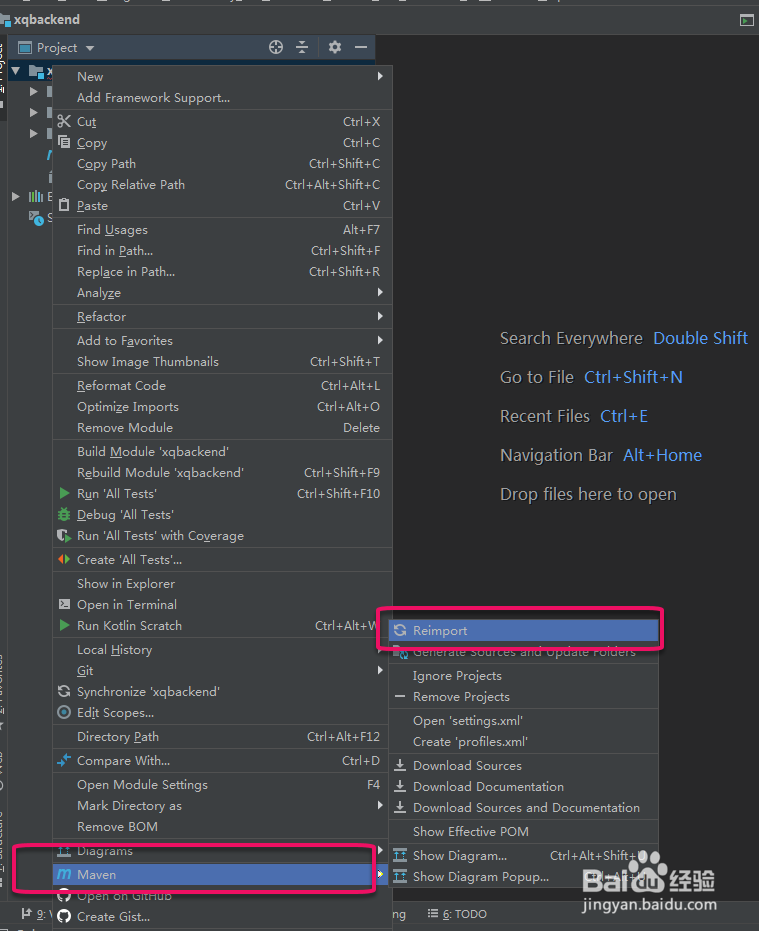Screen dimensions: 759x931
Task: Choose Cut from the context menu
Action: [87, 122]
